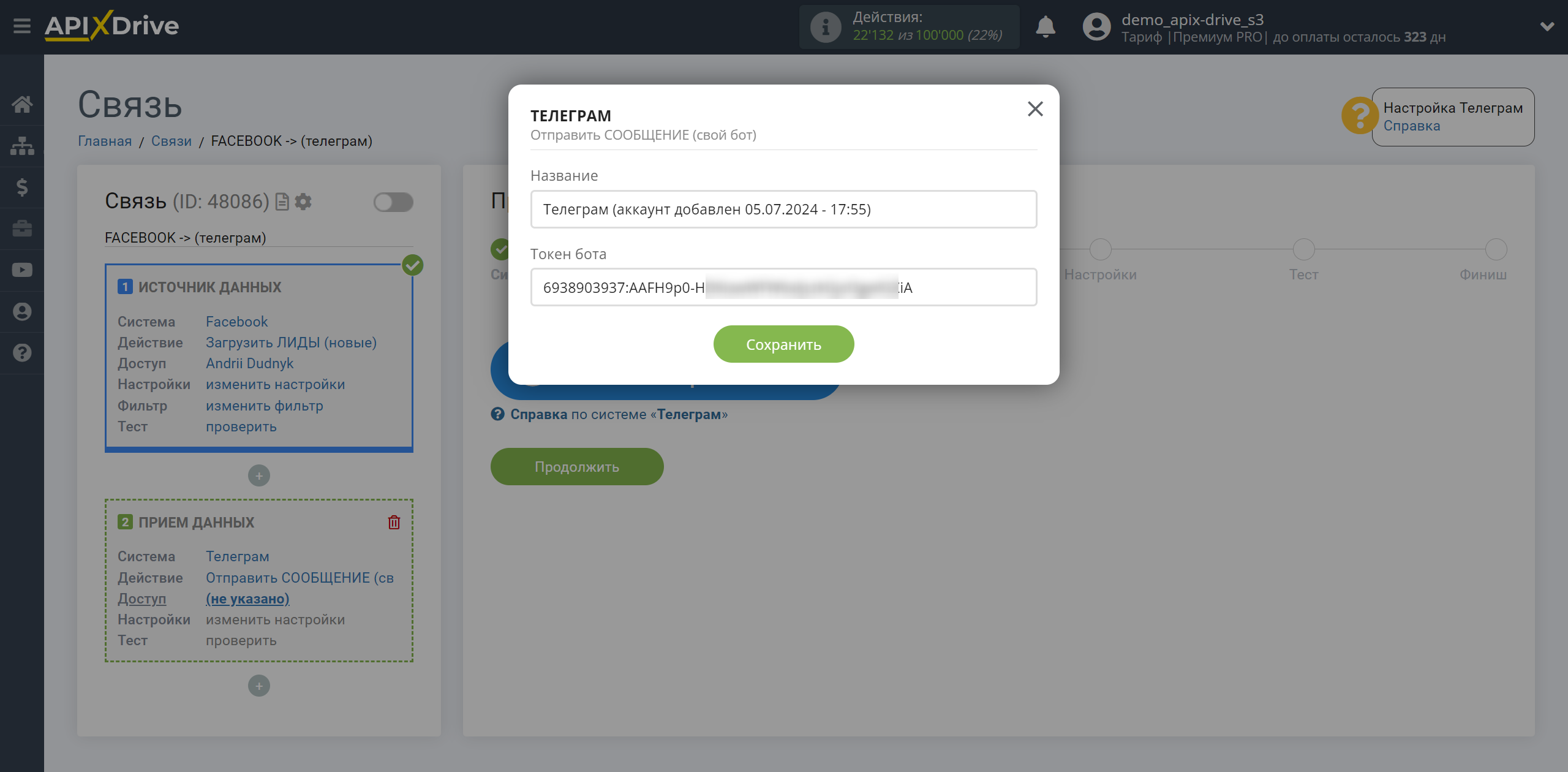Open the notifications bell
The image size is (1568, 772).
click(x=1046, y=27)
